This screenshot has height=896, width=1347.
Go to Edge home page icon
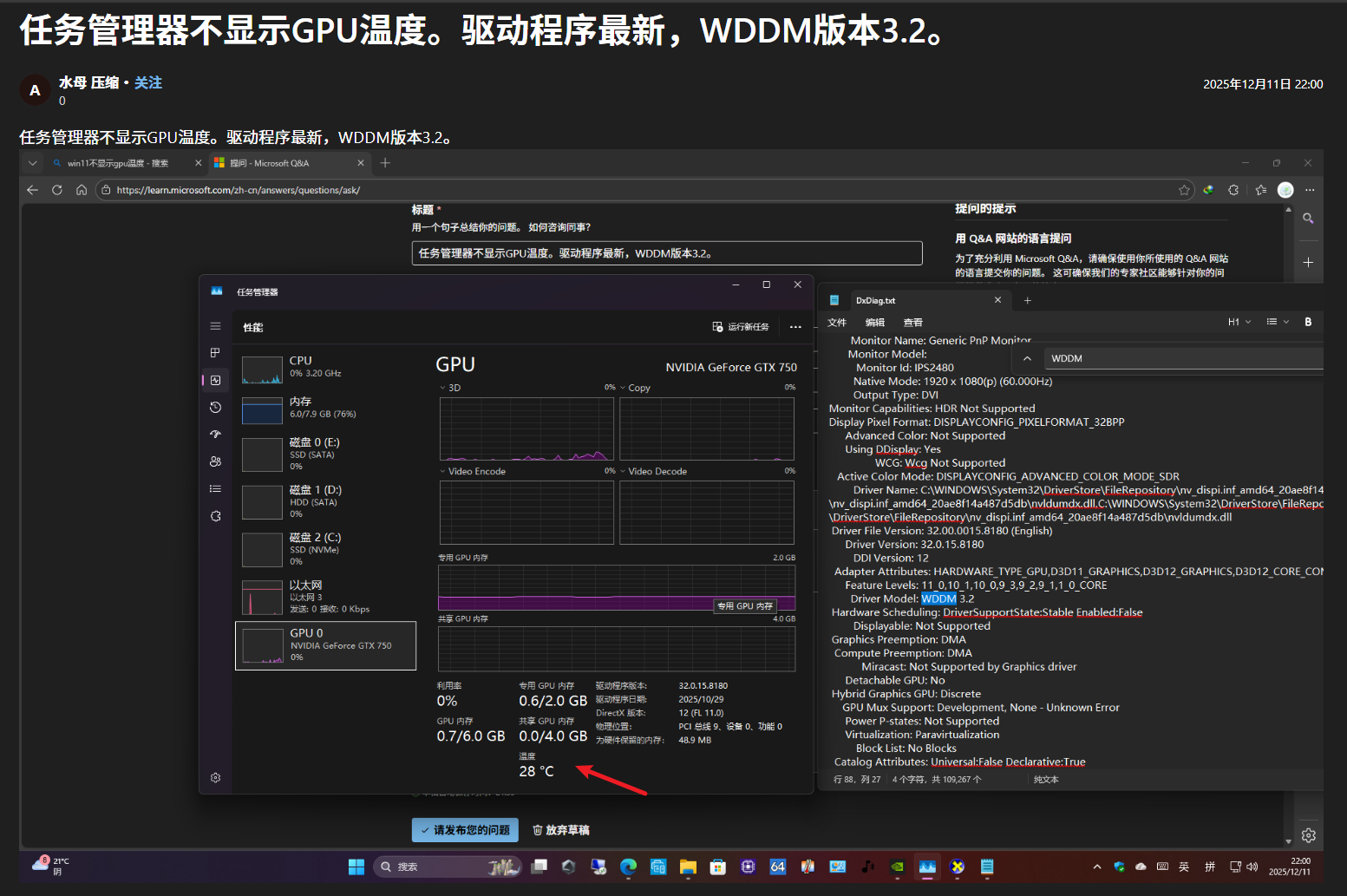(82, 190)
